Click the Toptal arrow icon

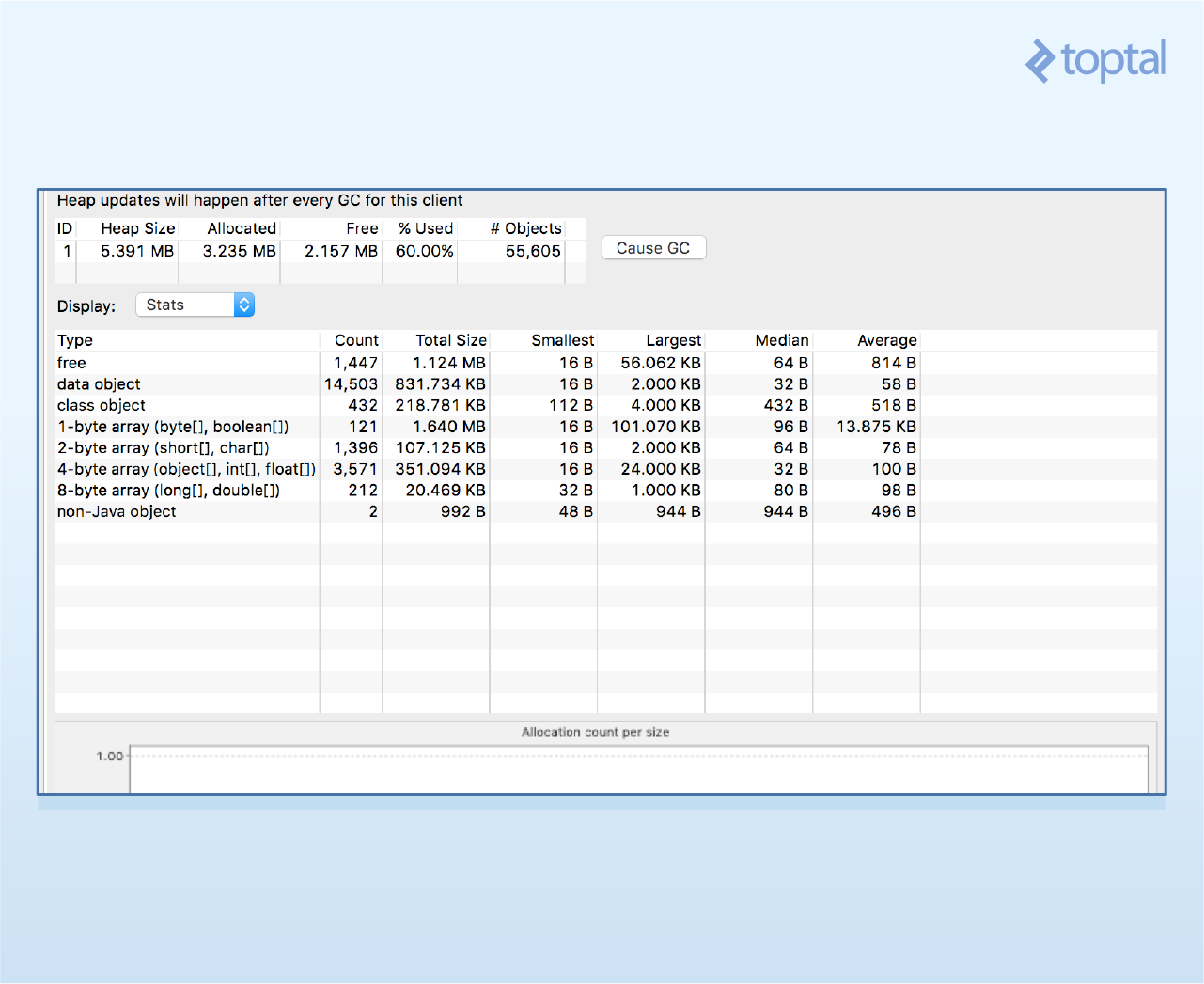click(1039, 60)
